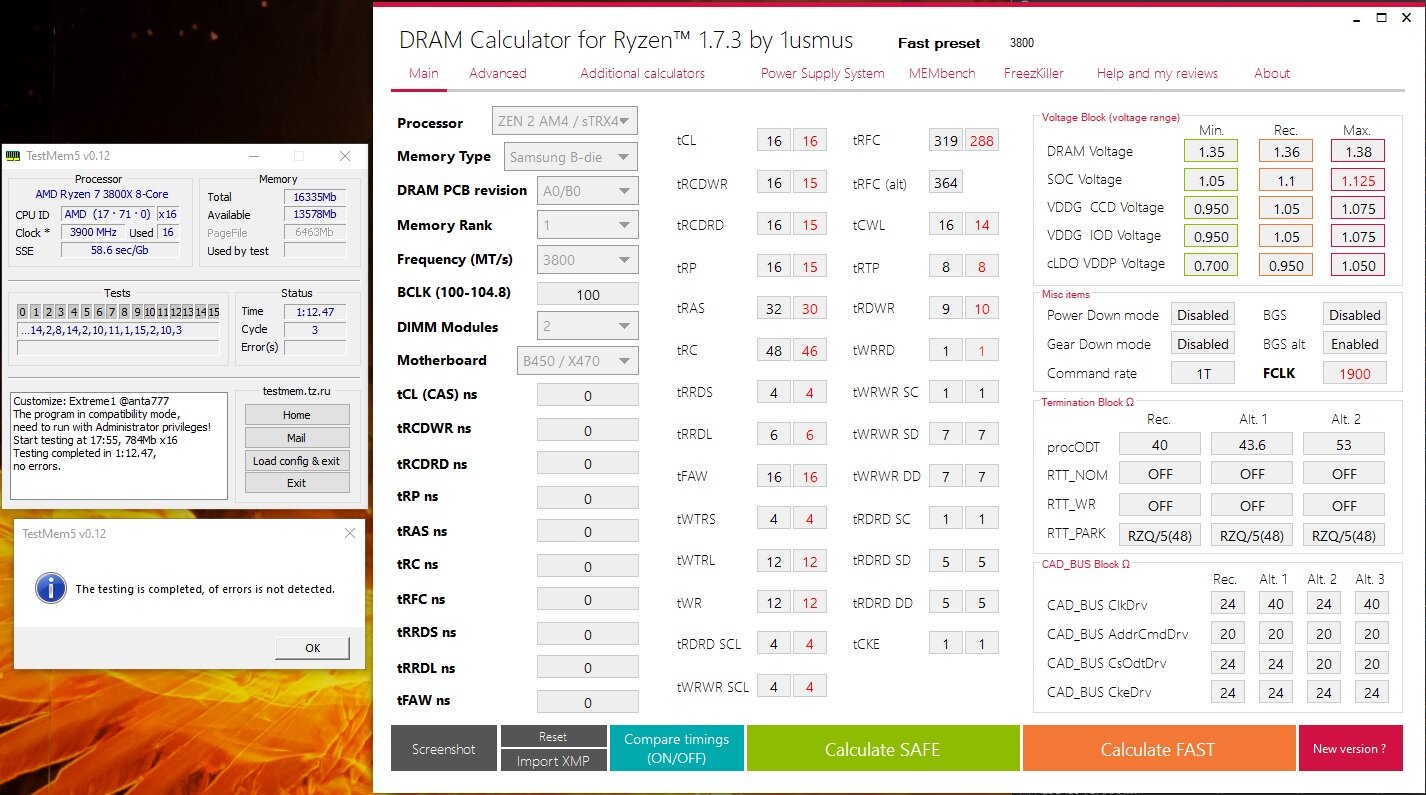Click the Gear Down mode Disabled value
1426x795 pixels.
(x=1202, y=344)
